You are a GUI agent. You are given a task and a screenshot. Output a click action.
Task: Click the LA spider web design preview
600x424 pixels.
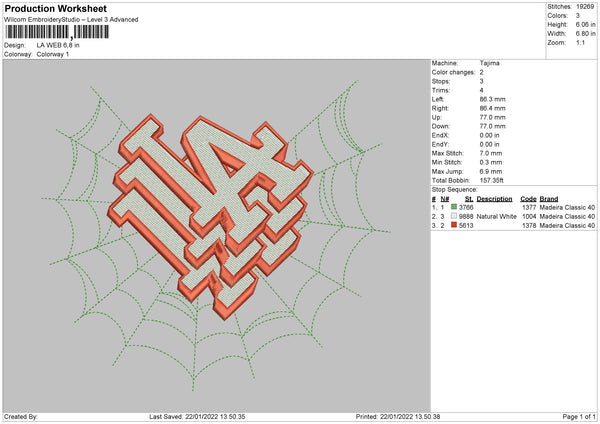coord(216,236)
